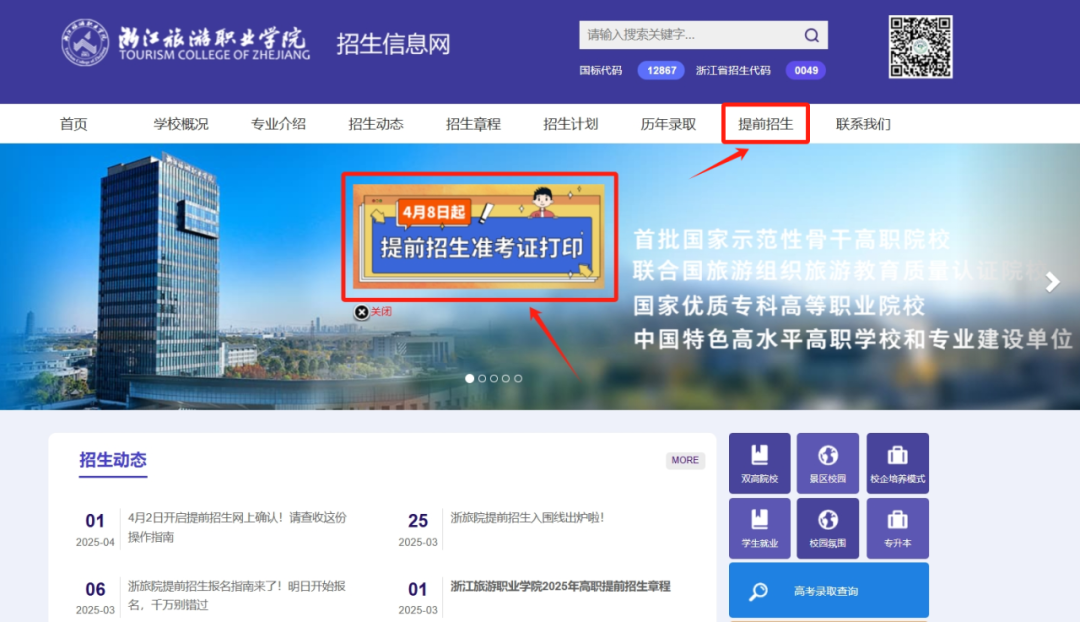Open the 校园氛围 globe tile

pyautogui.click(x=827, y=528)
